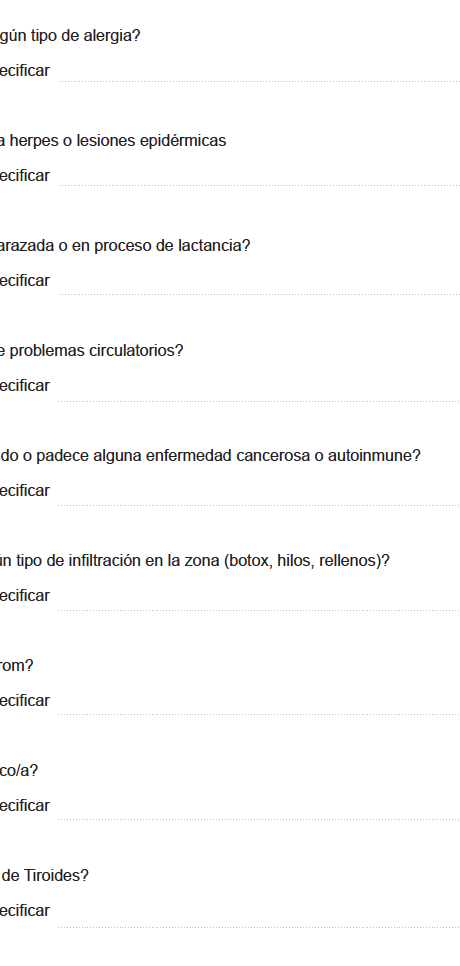Click the Especificar label under the Tiroides question

(25, 911)
